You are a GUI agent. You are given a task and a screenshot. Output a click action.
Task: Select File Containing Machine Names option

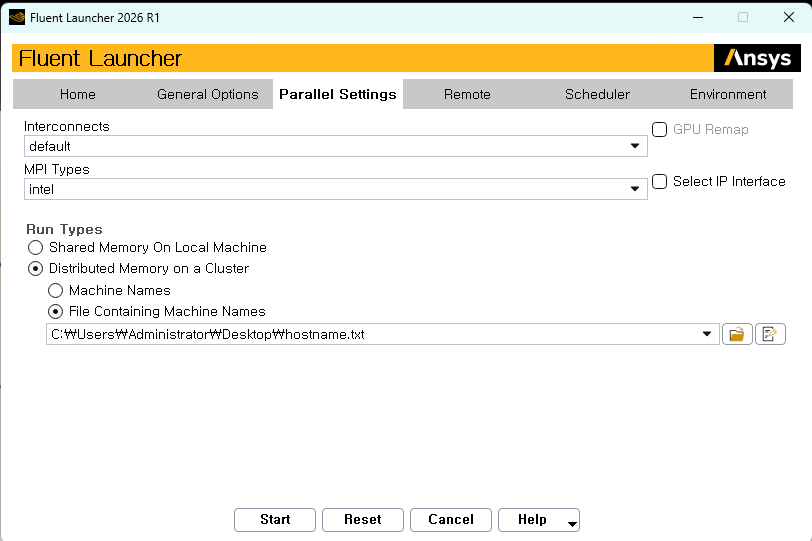coord(56,311)
